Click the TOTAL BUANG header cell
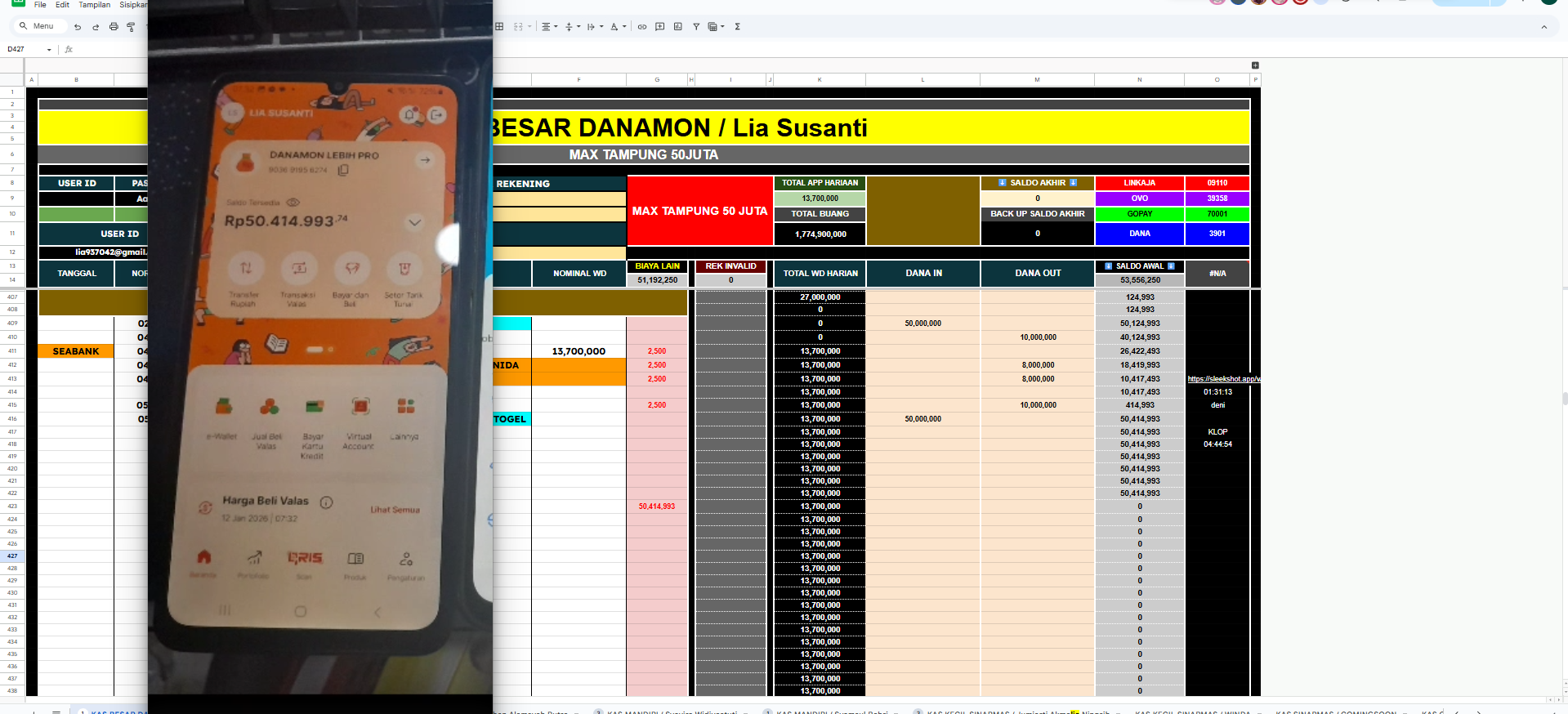The width and height of the screenshot is (1568, 714). coord(820,214)
